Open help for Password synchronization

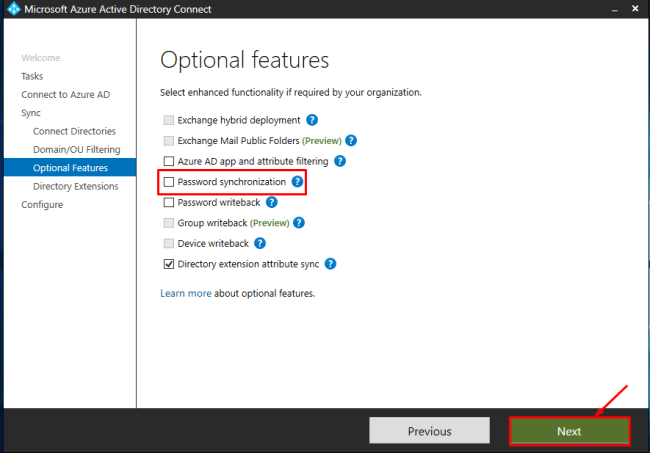pyautogui.click(x=297, y=182)
